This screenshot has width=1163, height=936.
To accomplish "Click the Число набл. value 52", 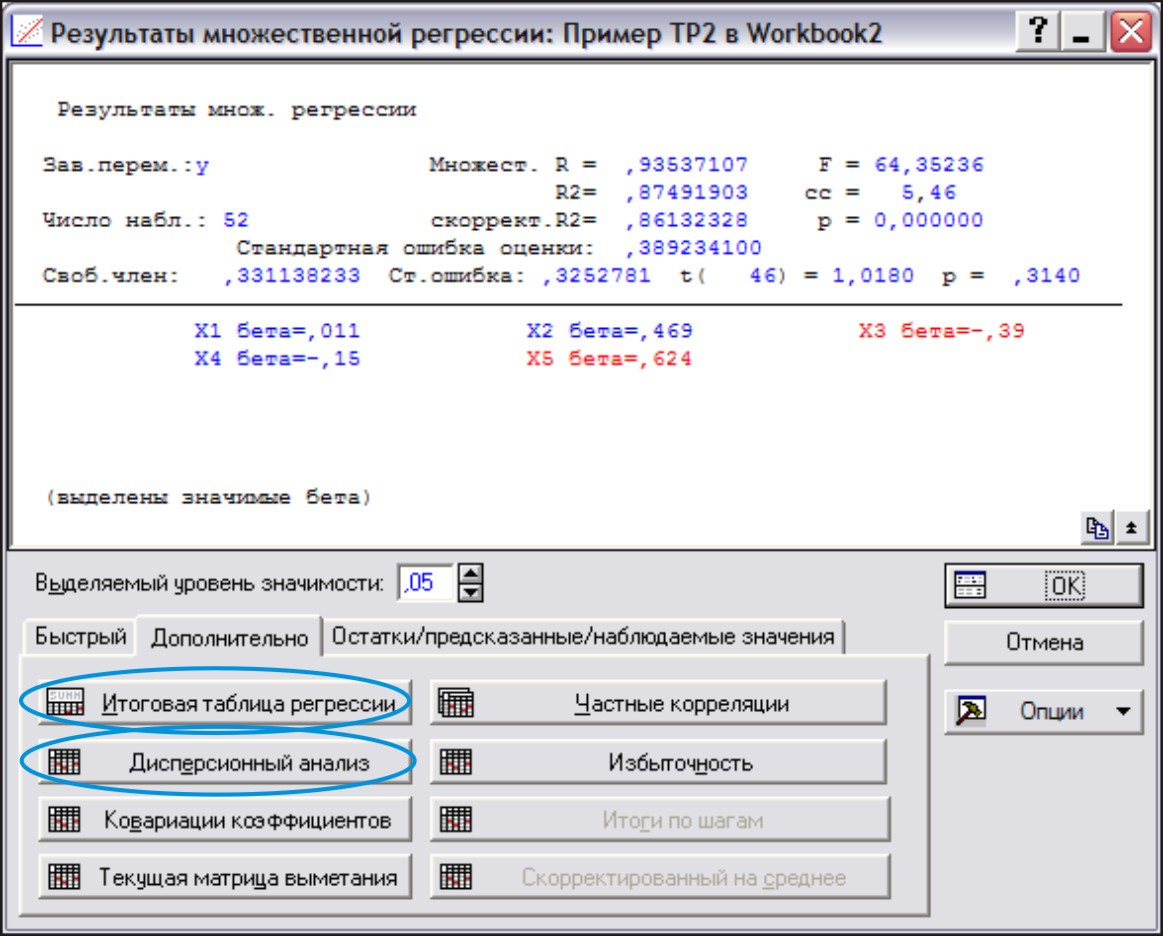I will point(236,220).
